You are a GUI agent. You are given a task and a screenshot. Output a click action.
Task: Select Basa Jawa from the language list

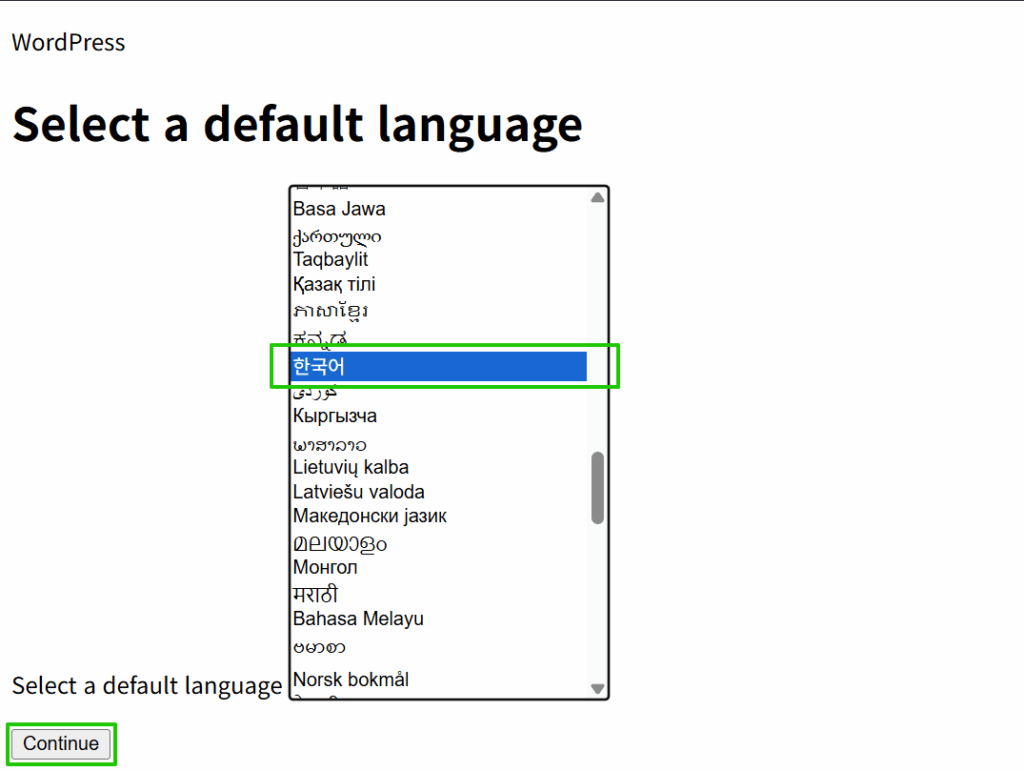coord(339,209)
